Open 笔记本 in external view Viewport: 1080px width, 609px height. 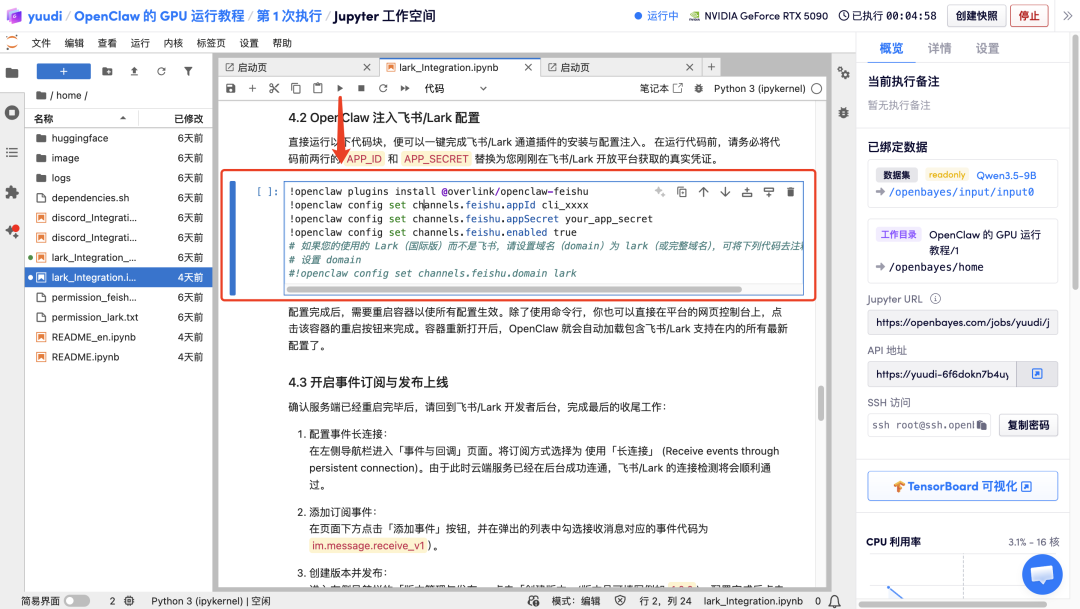click(661, 88)
